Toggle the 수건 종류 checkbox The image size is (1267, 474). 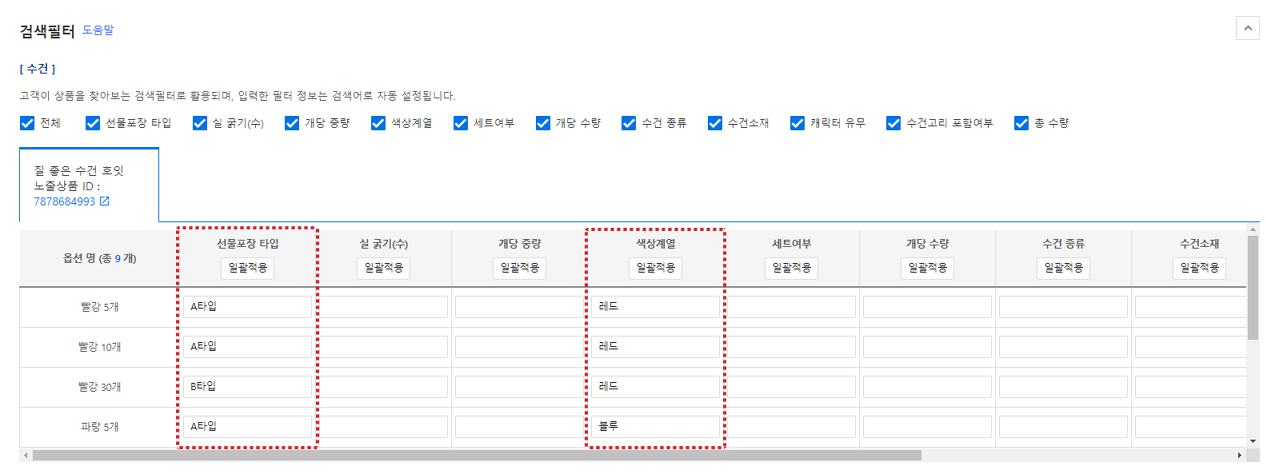coord(629,123)
